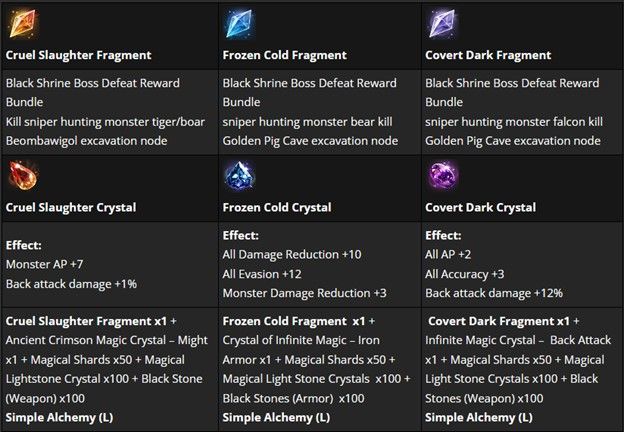Click Simple Alchemy (L) under Cruel Slaughter recipe
Image resolution: width=624 pixels, height=432 pixels.
click(59, 418)
